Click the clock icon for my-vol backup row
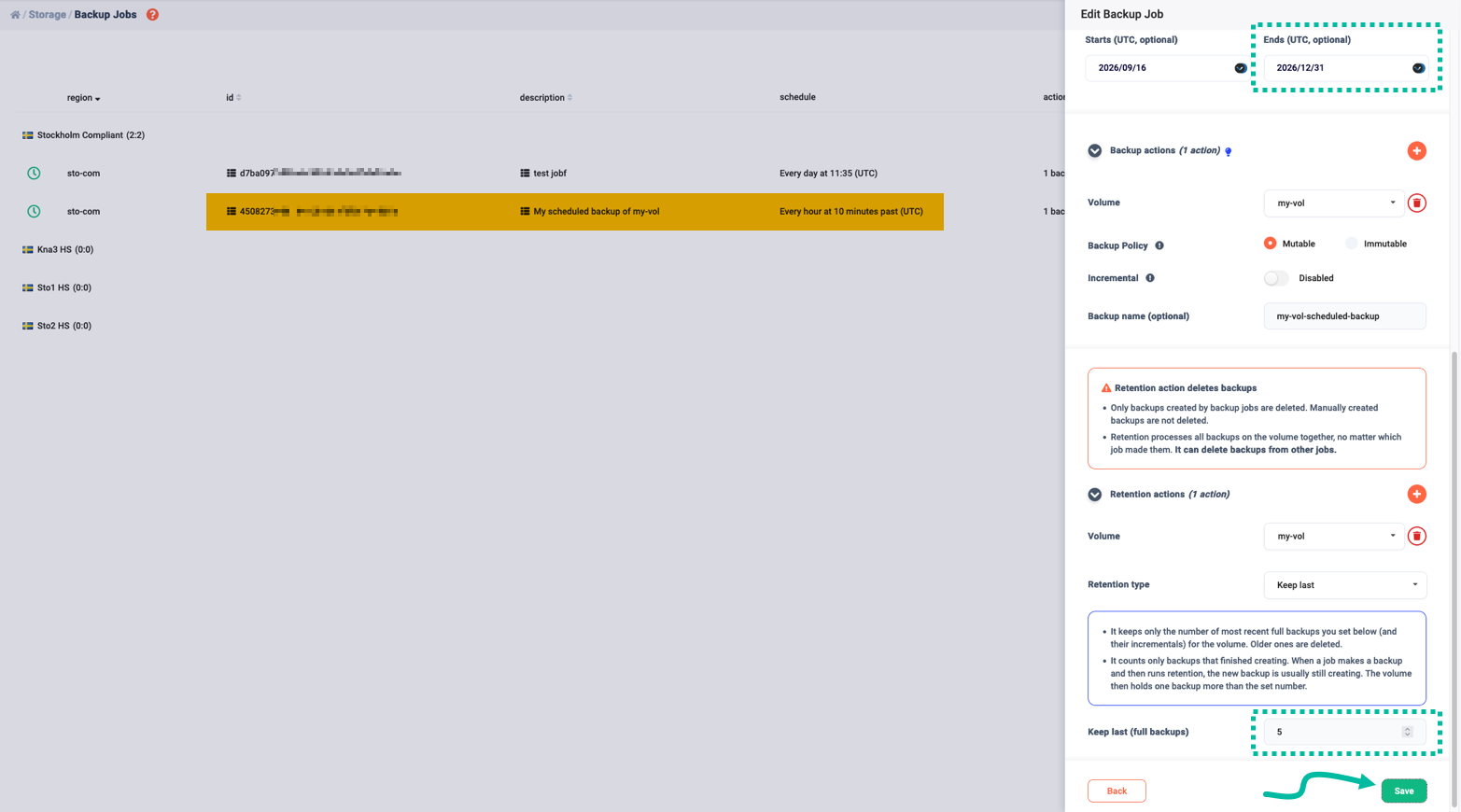The height and width of the screenshot is (812, 1461). (x=34, y=212)
